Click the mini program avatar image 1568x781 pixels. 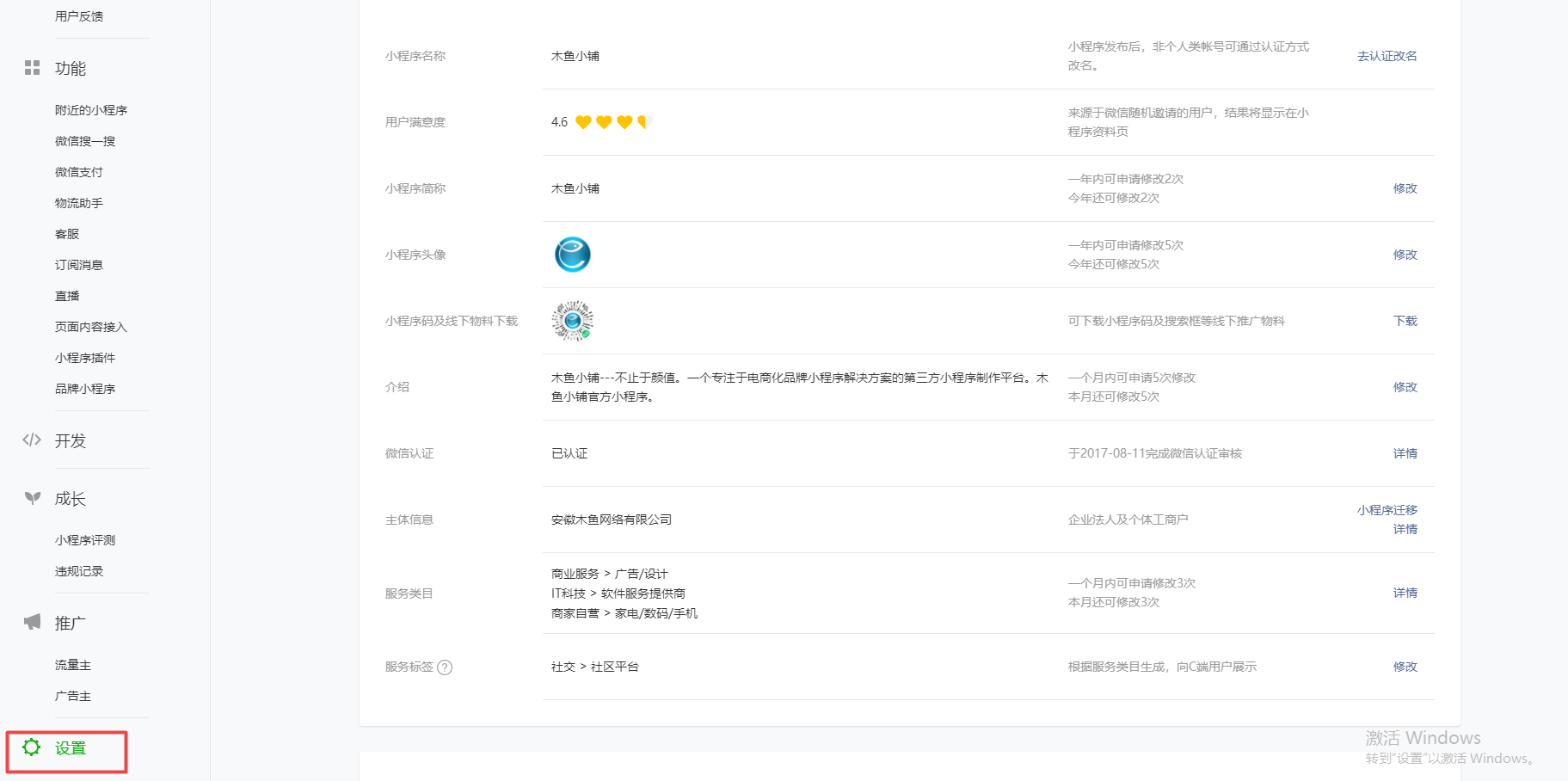[x=573, y=255]
